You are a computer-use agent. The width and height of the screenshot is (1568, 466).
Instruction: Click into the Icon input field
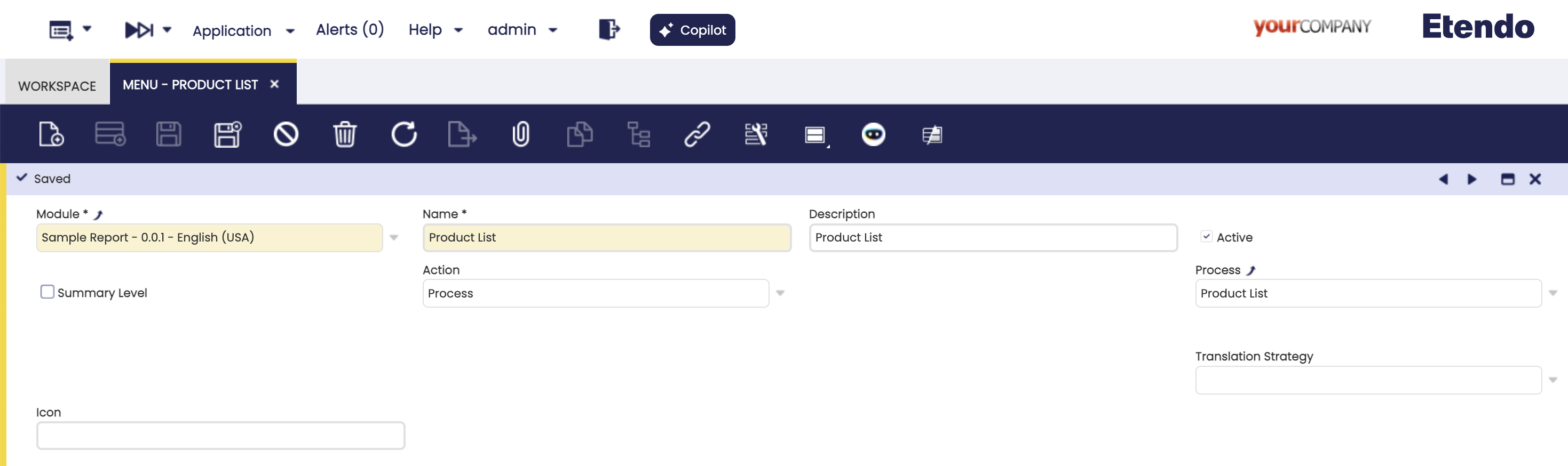[220, 436]
